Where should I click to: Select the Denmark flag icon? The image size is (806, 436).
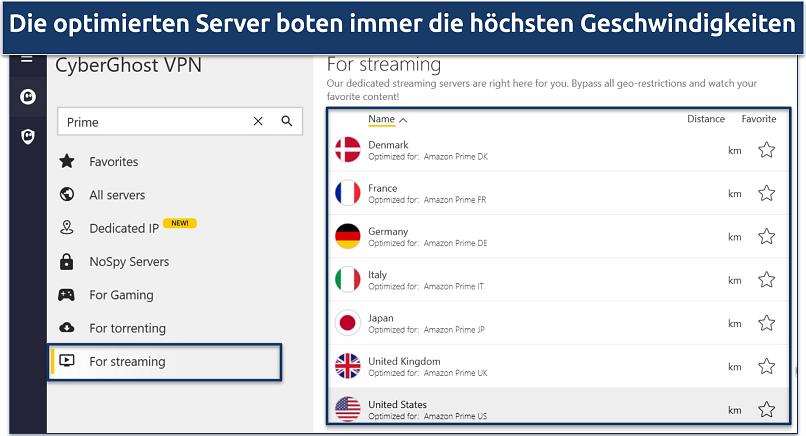coord(347,150)
